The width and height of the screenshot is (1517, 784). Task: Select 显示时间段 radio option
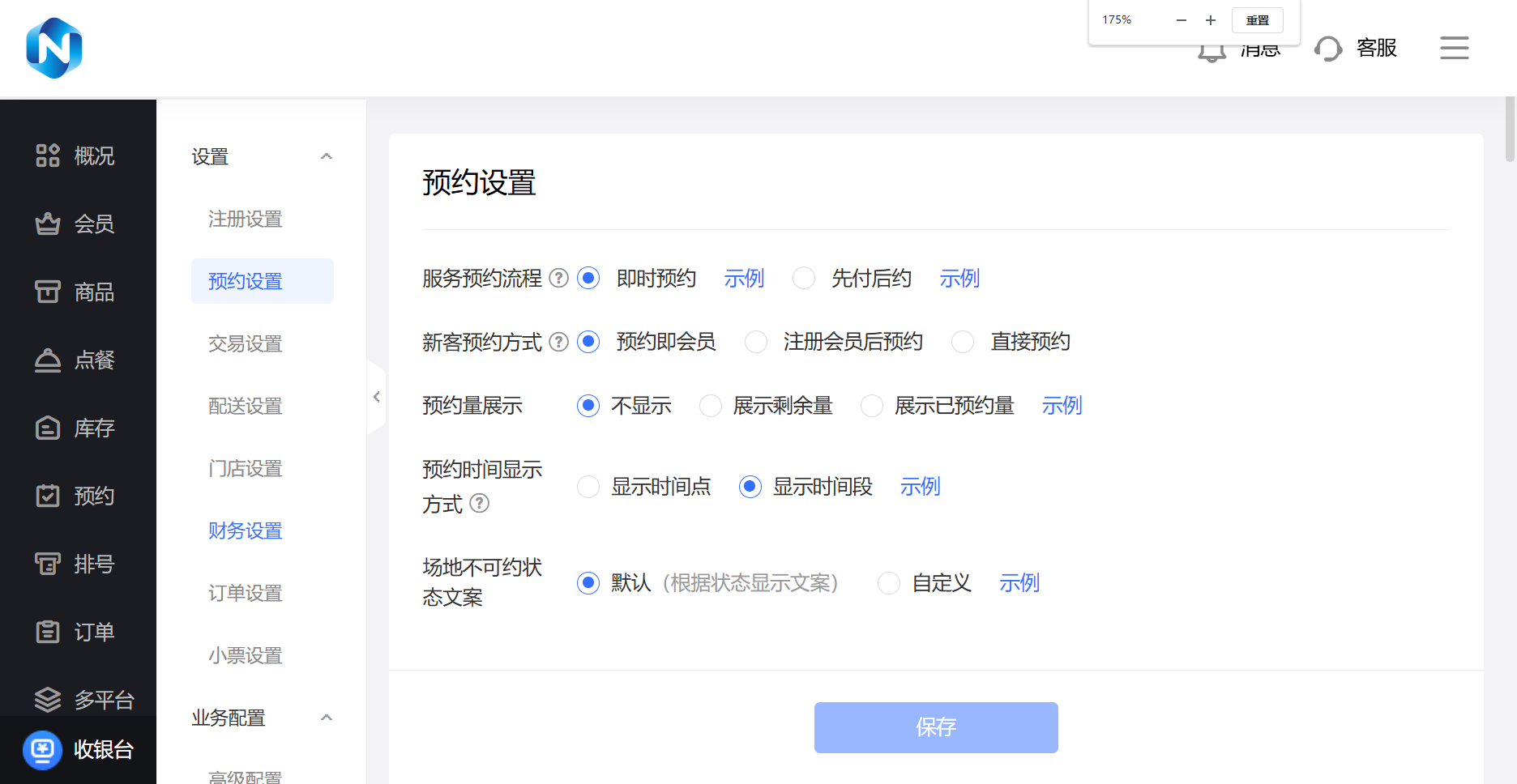[750, 487]
